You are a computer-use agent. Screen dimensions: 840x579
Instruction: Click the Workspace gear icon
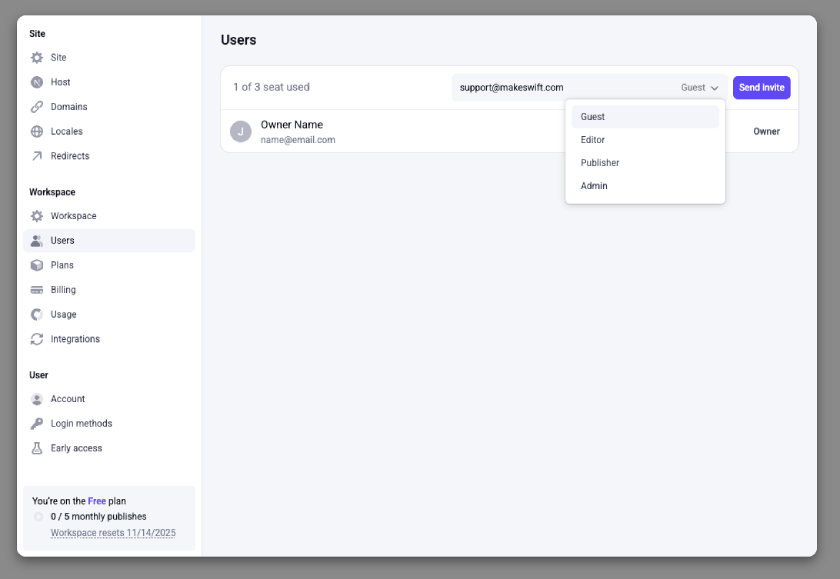38,215
